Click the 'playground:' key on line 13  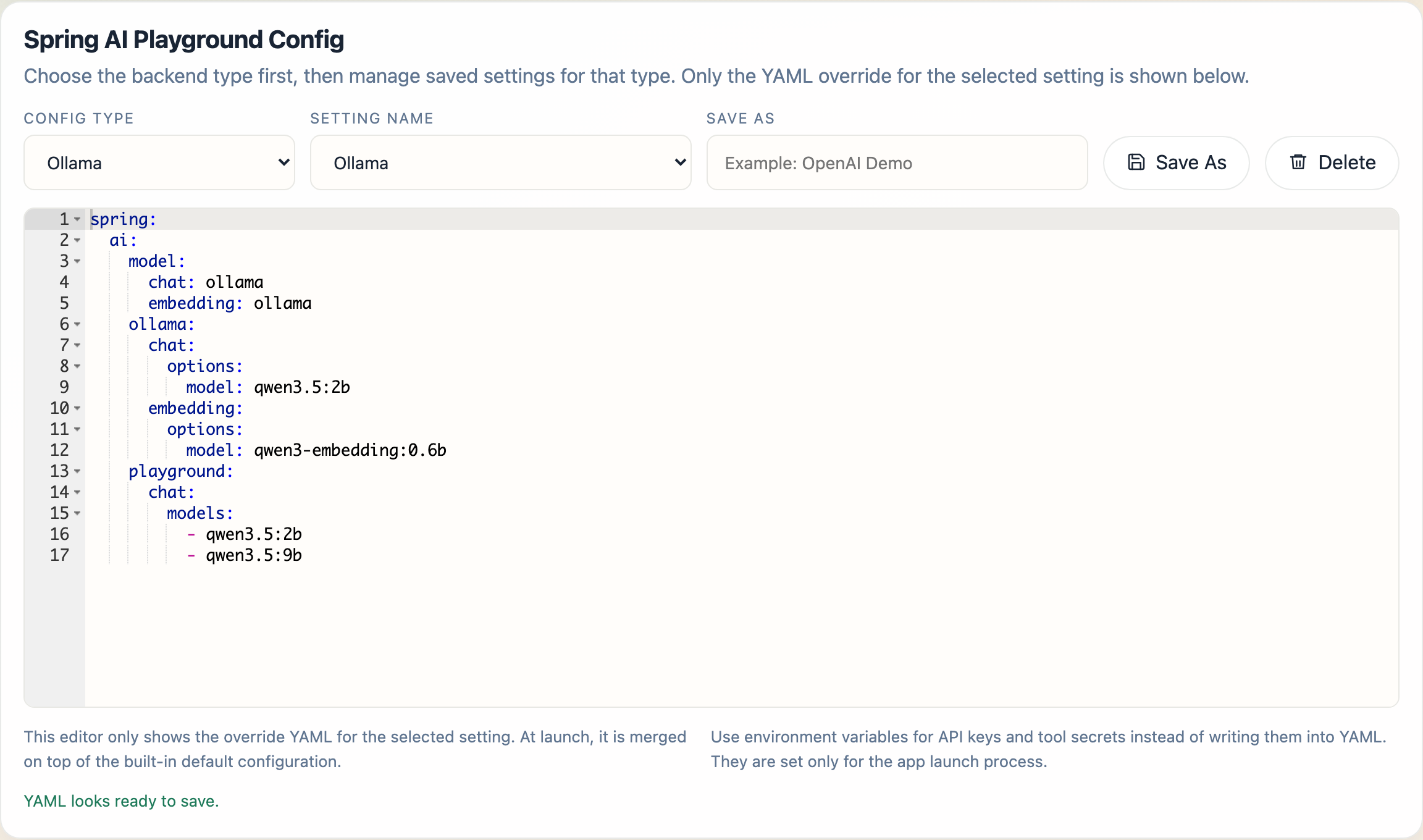click(x=181, y=471)
